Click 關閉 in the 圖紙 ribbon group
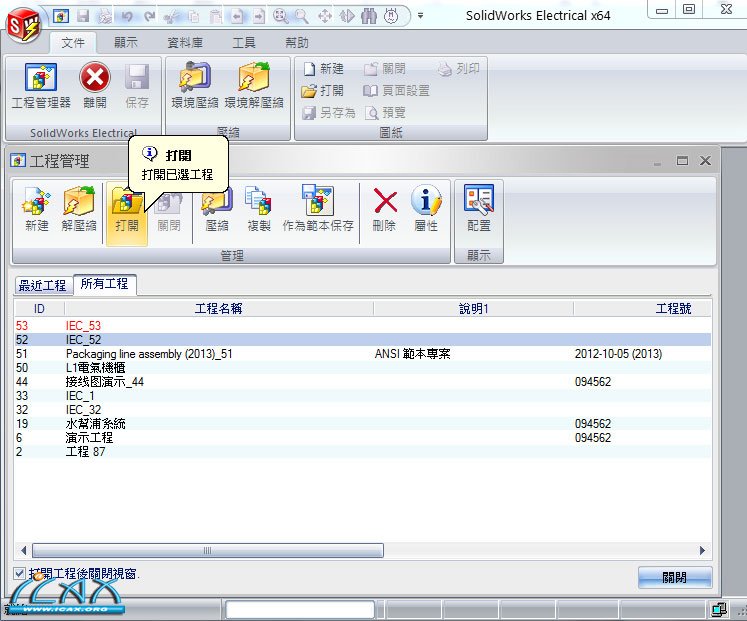The image size is (747, 621). (385, 69)
